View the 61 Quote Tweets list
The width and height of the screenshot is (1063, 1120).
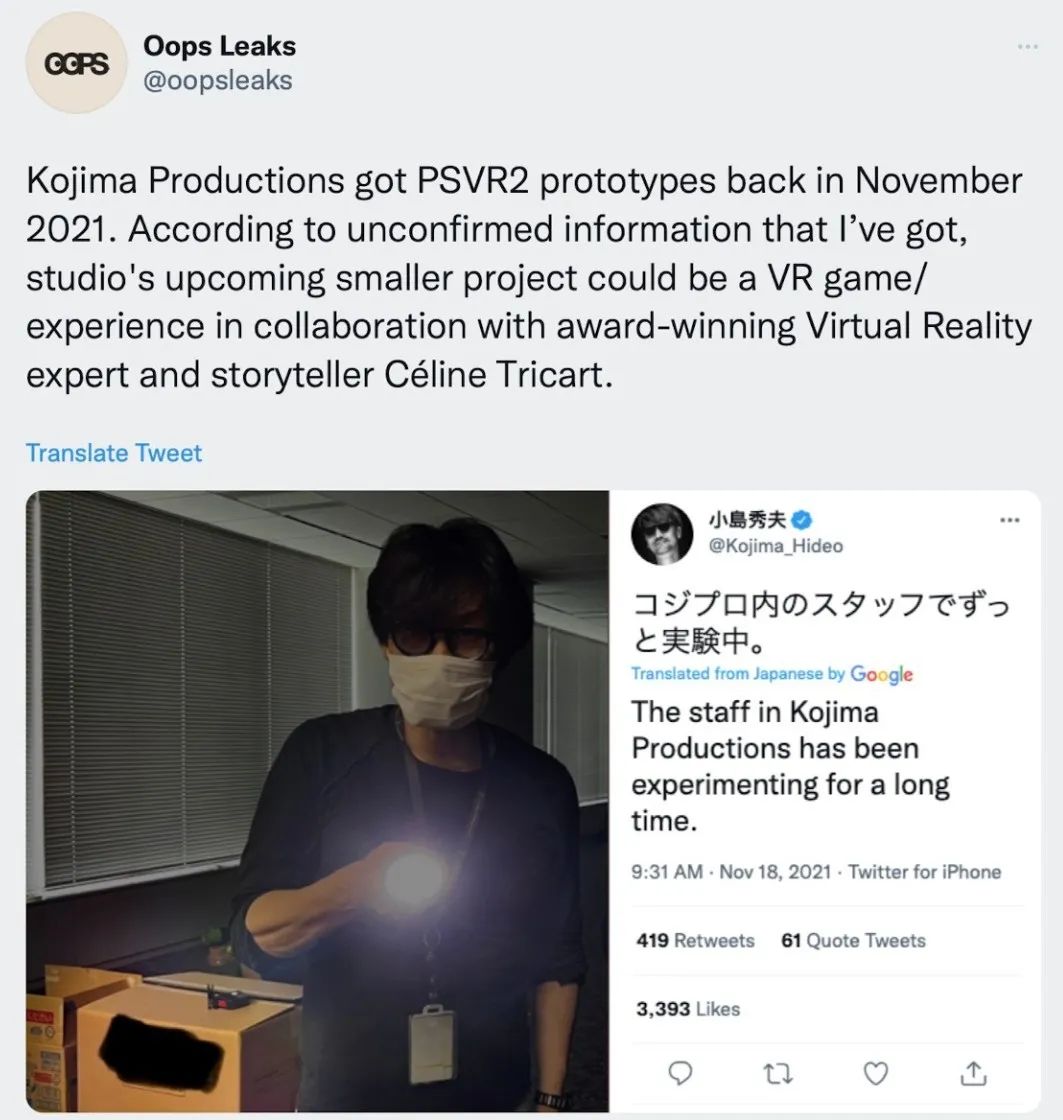[853, 941]
